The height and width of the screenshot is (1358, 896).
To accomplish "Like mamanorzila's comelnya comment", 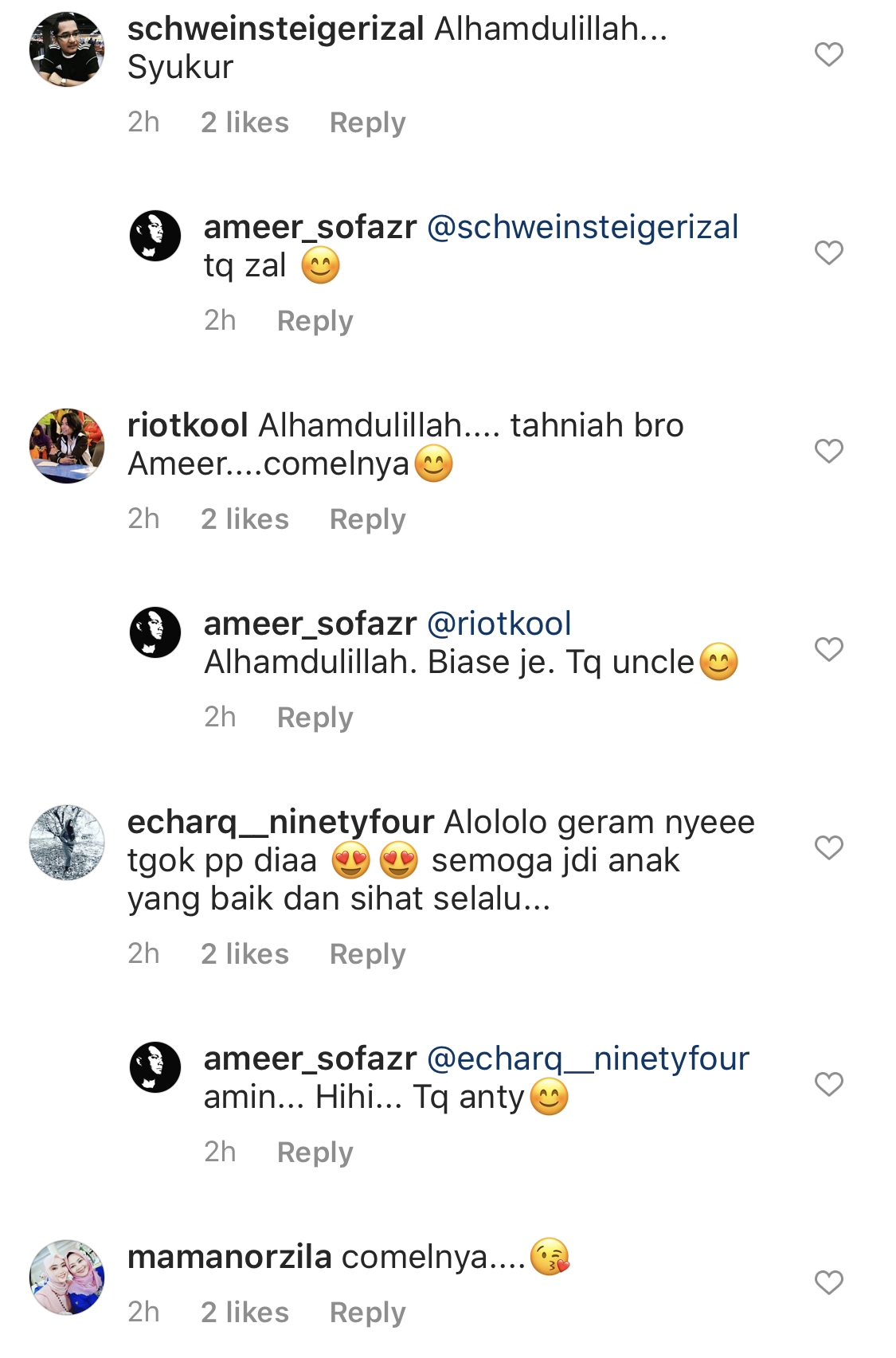I will coord(828,1282).
